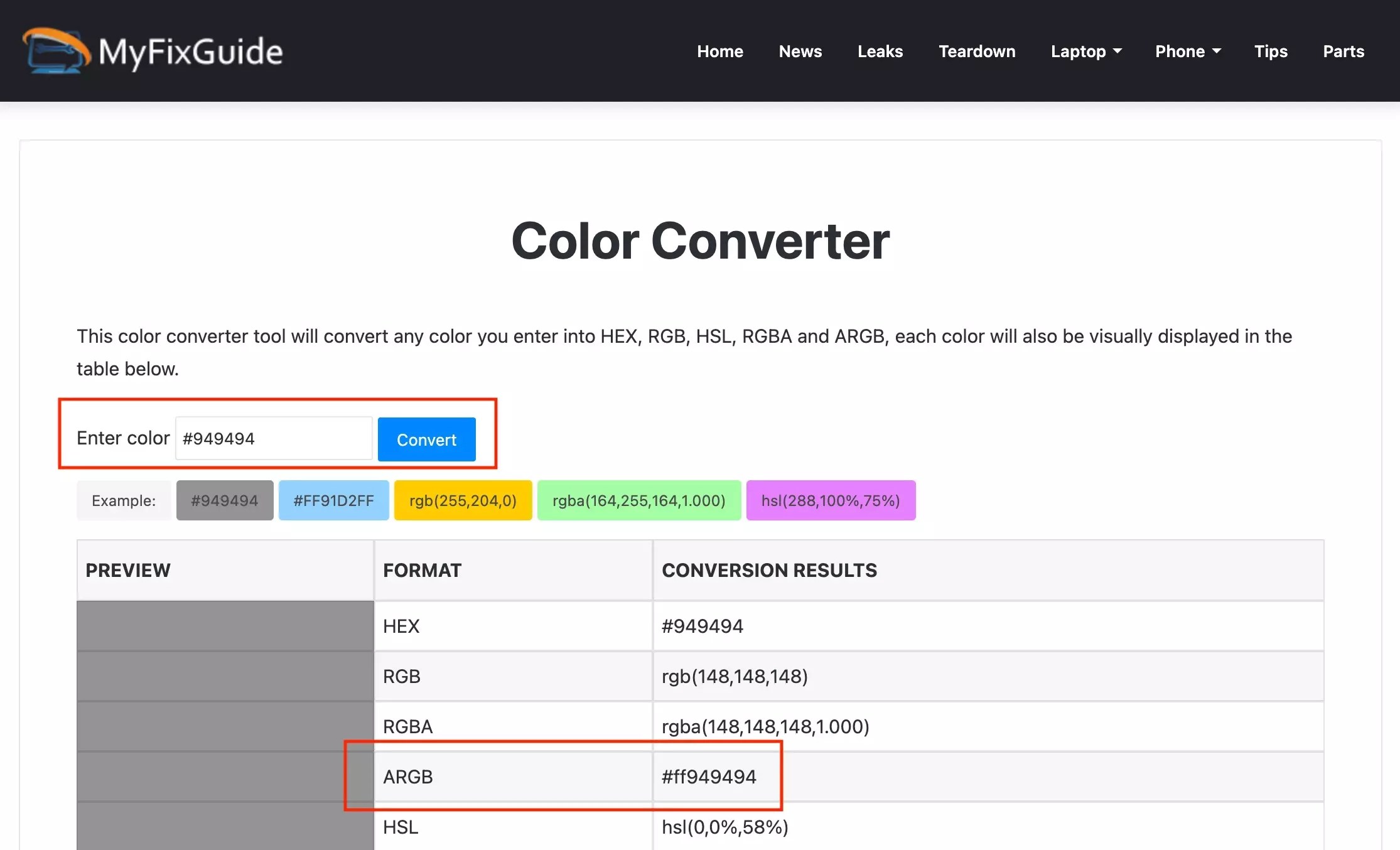Select the gray #949494 example chip
1400x850 pixels.
click(224, 500)
